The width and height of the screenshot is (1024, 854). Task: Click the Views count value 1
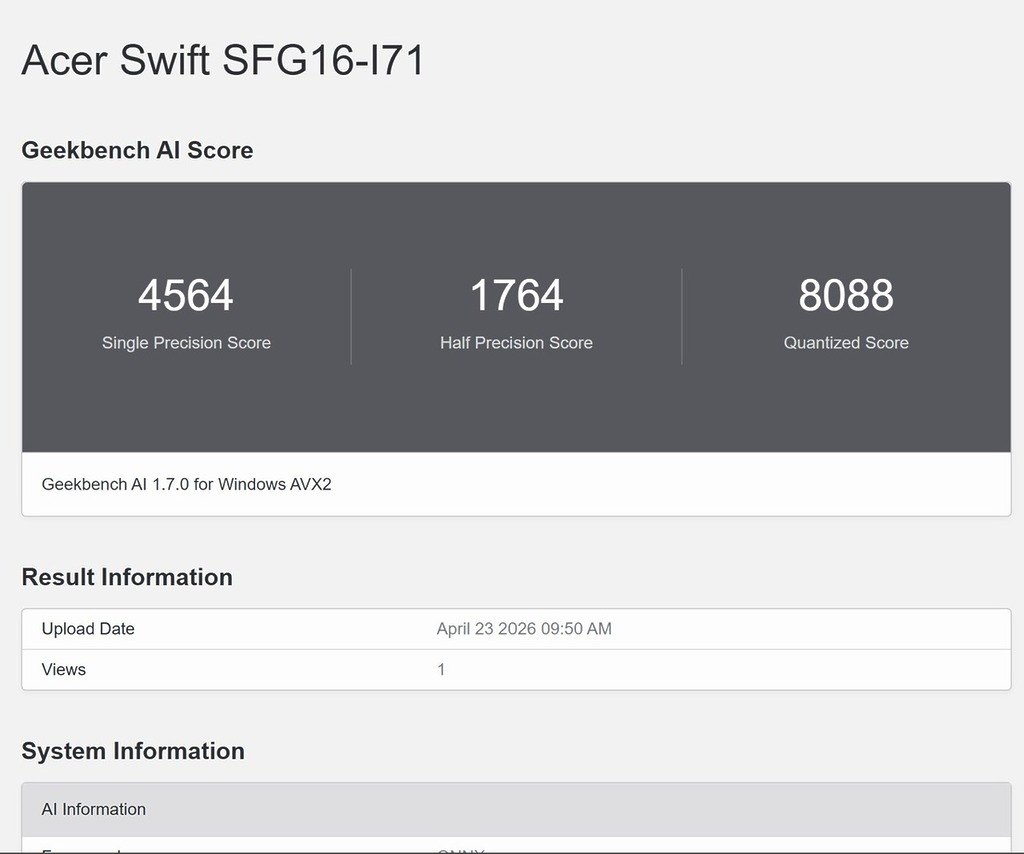pyautogui.click(x=441, y=669)
